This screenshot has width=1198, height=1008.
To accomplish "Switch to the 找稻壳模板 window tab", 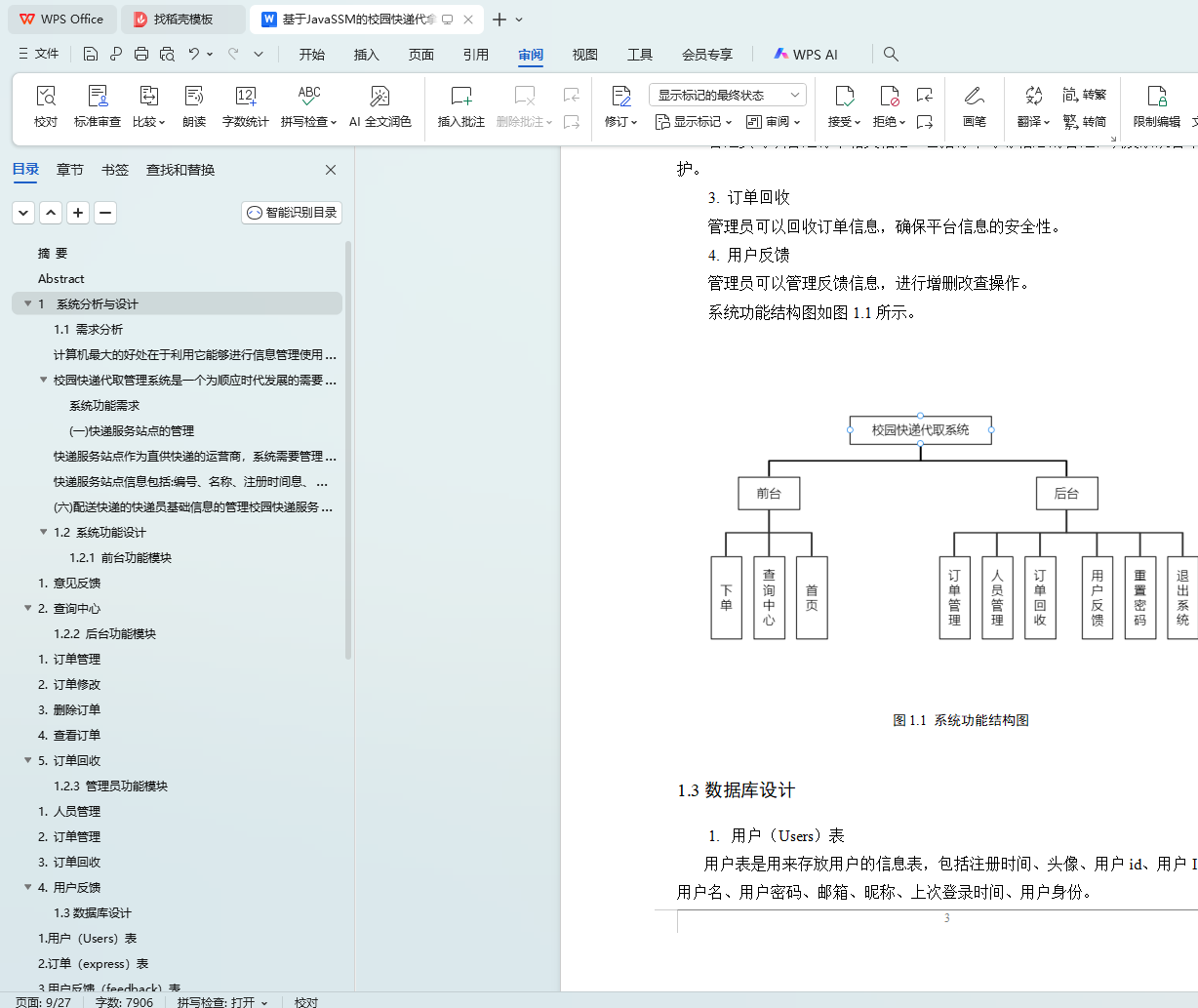I will click(183, 20).
